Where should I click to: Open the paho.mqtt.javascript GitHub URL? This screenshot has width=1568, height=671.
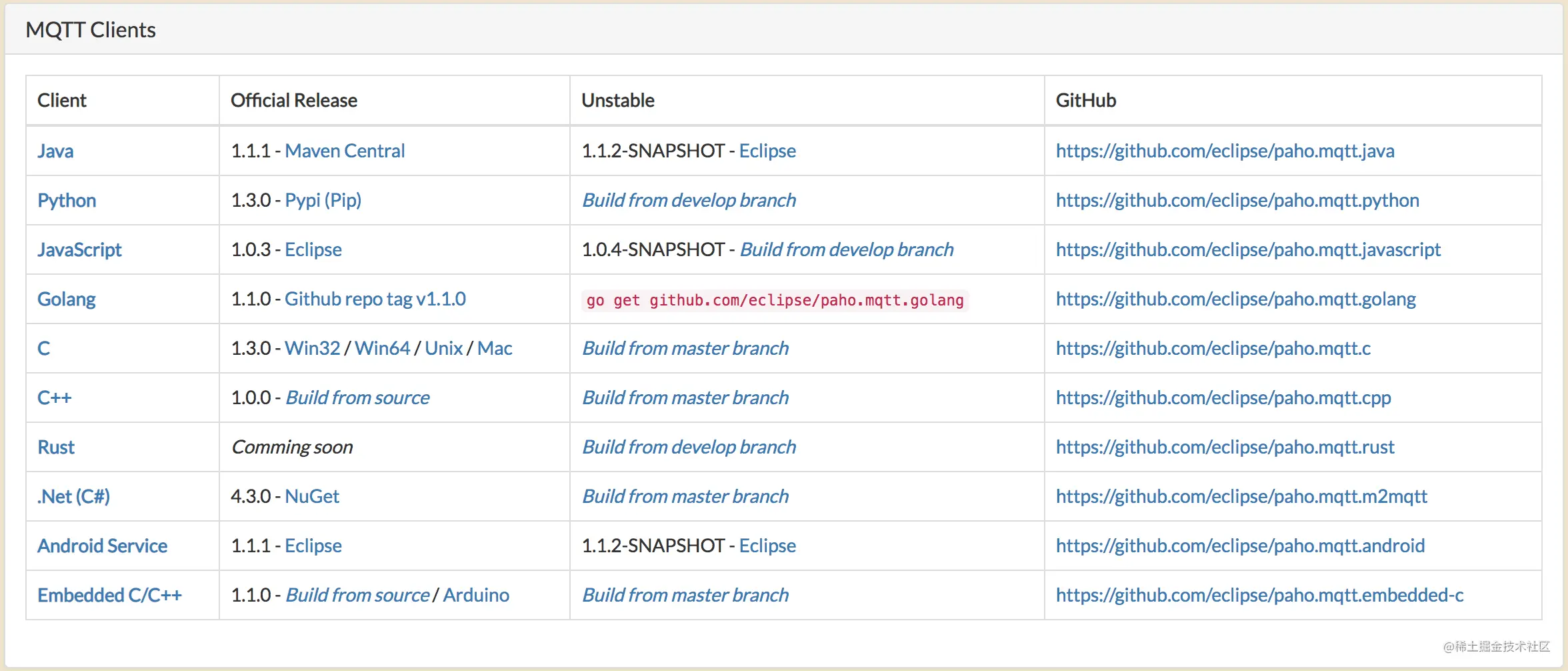tap(1249, 249)
